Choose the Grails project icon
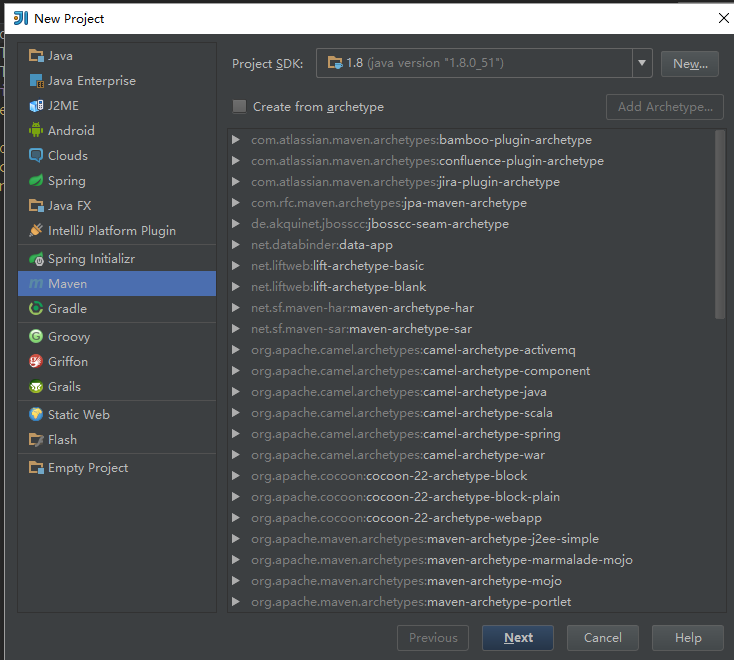The image size is (734, 660). [36, 387]
